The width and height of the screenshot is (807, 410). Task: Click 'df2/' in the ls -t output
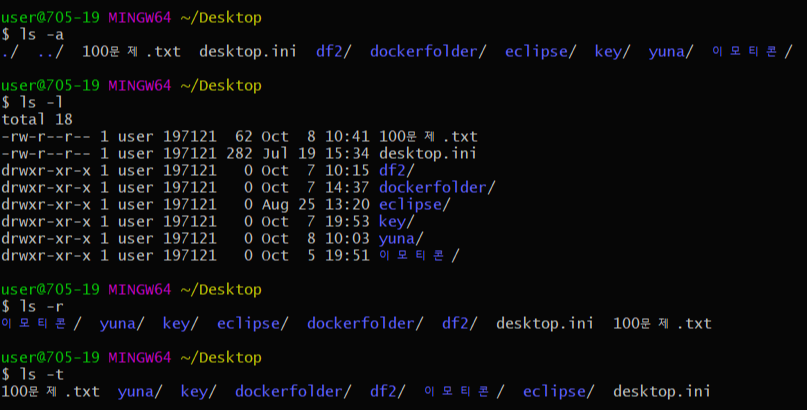point(388,391)
